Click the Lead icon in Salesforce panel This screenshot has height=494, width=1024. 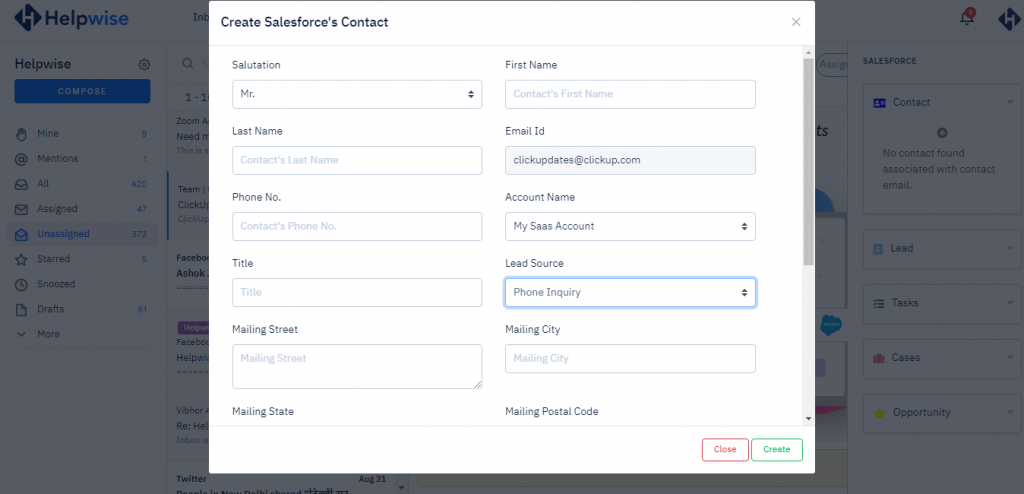[x=878, y=249]
